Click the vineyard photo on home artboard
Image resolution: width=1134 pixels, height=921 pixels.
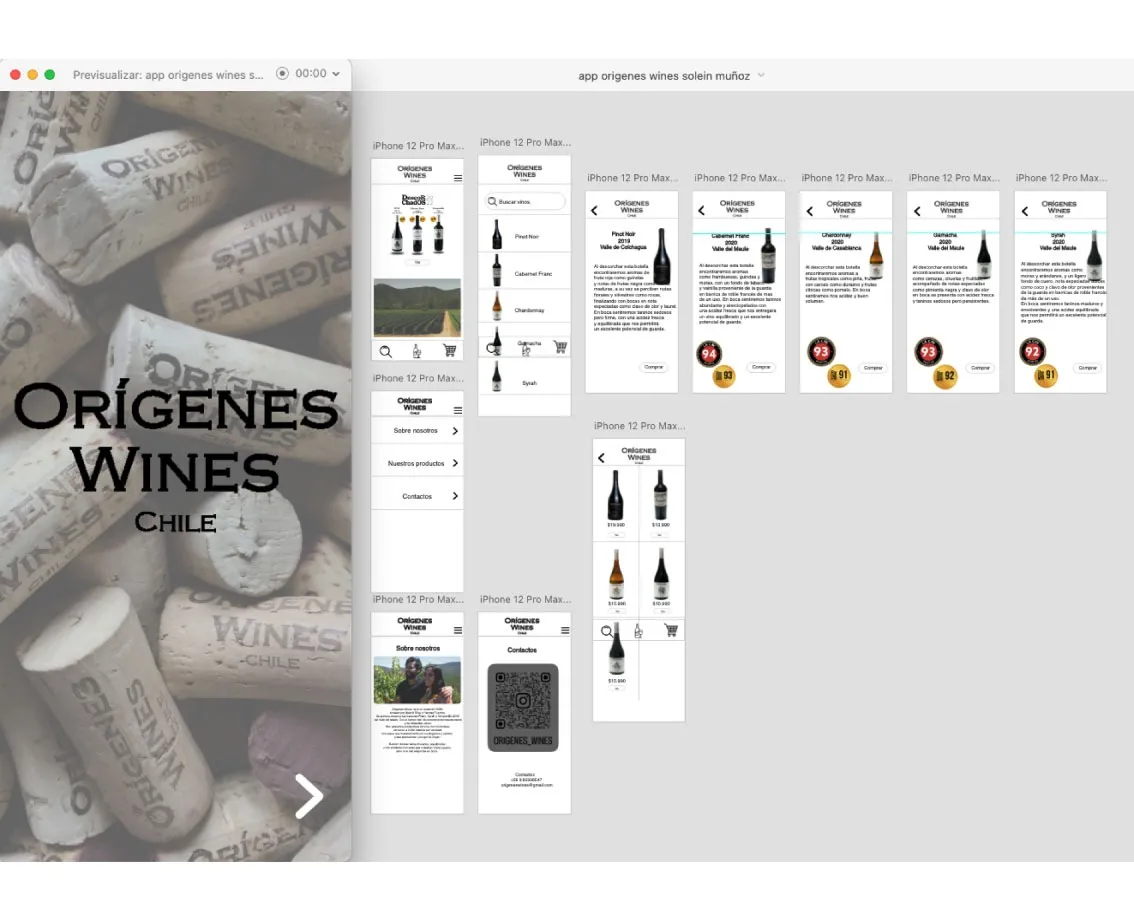417,308
